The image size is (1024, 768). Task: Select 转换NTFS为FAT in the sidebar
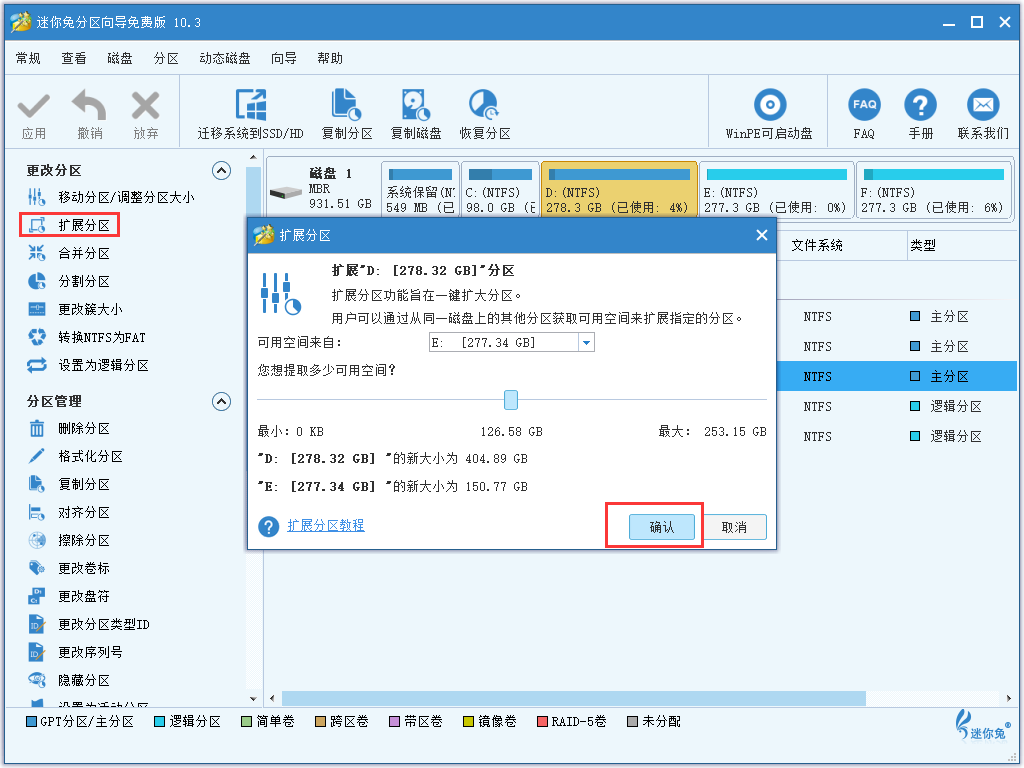(x=86, y=338)
